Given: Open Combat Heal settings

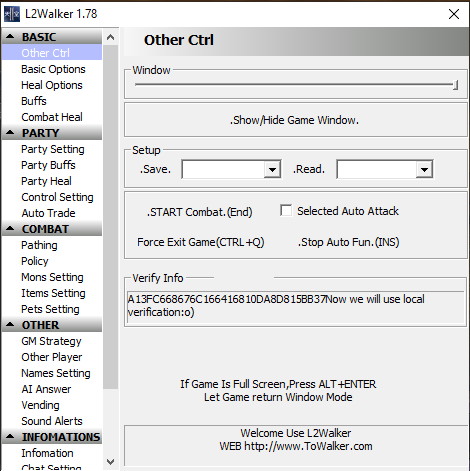Looking at the screenshot, I should (x=52, y=117).
